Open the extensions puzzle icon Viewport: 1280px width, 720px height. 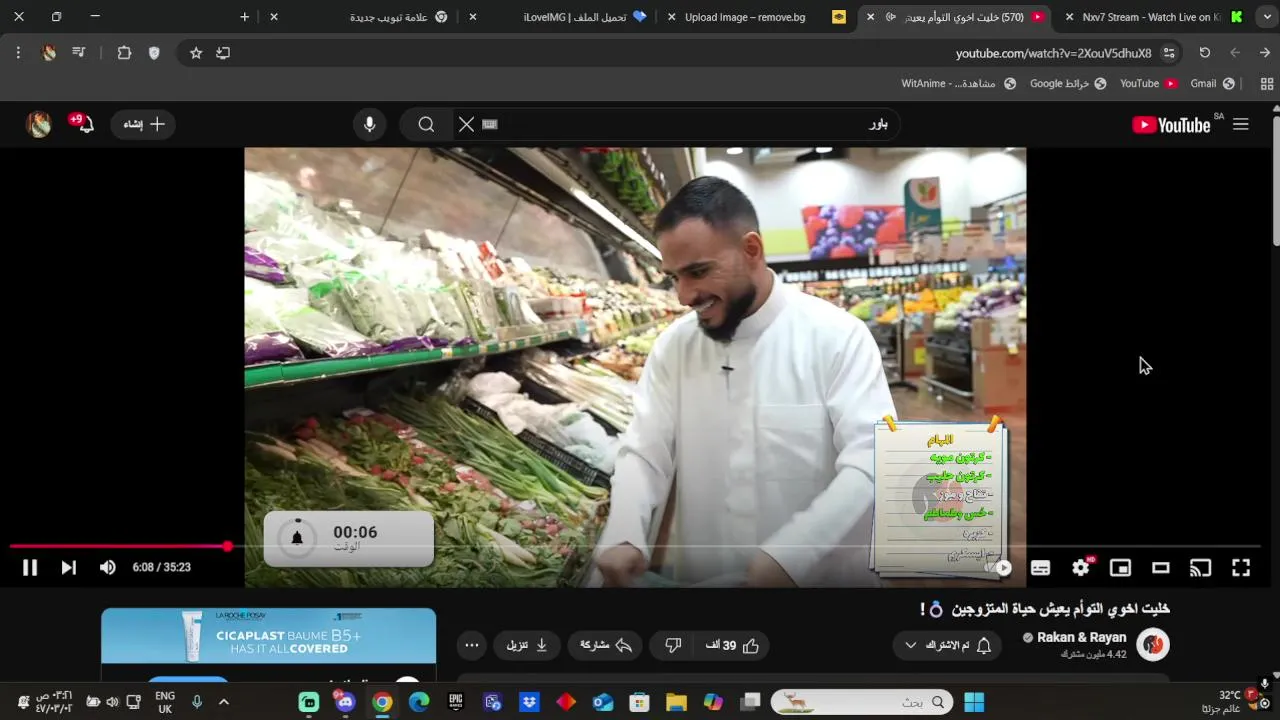point(124,53)
